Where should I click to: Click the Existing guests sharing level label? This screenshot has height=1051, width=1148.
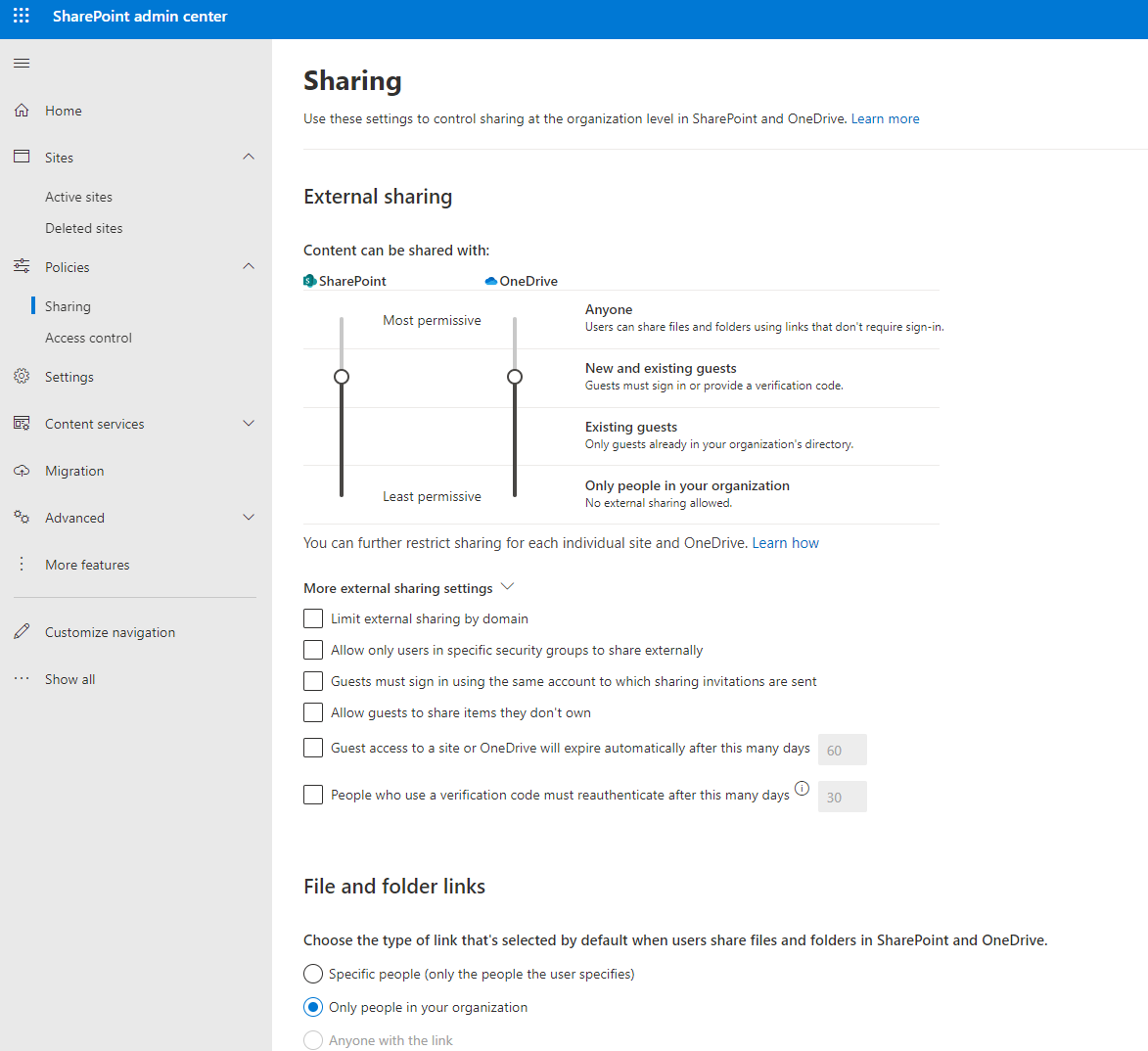point(631,427)
